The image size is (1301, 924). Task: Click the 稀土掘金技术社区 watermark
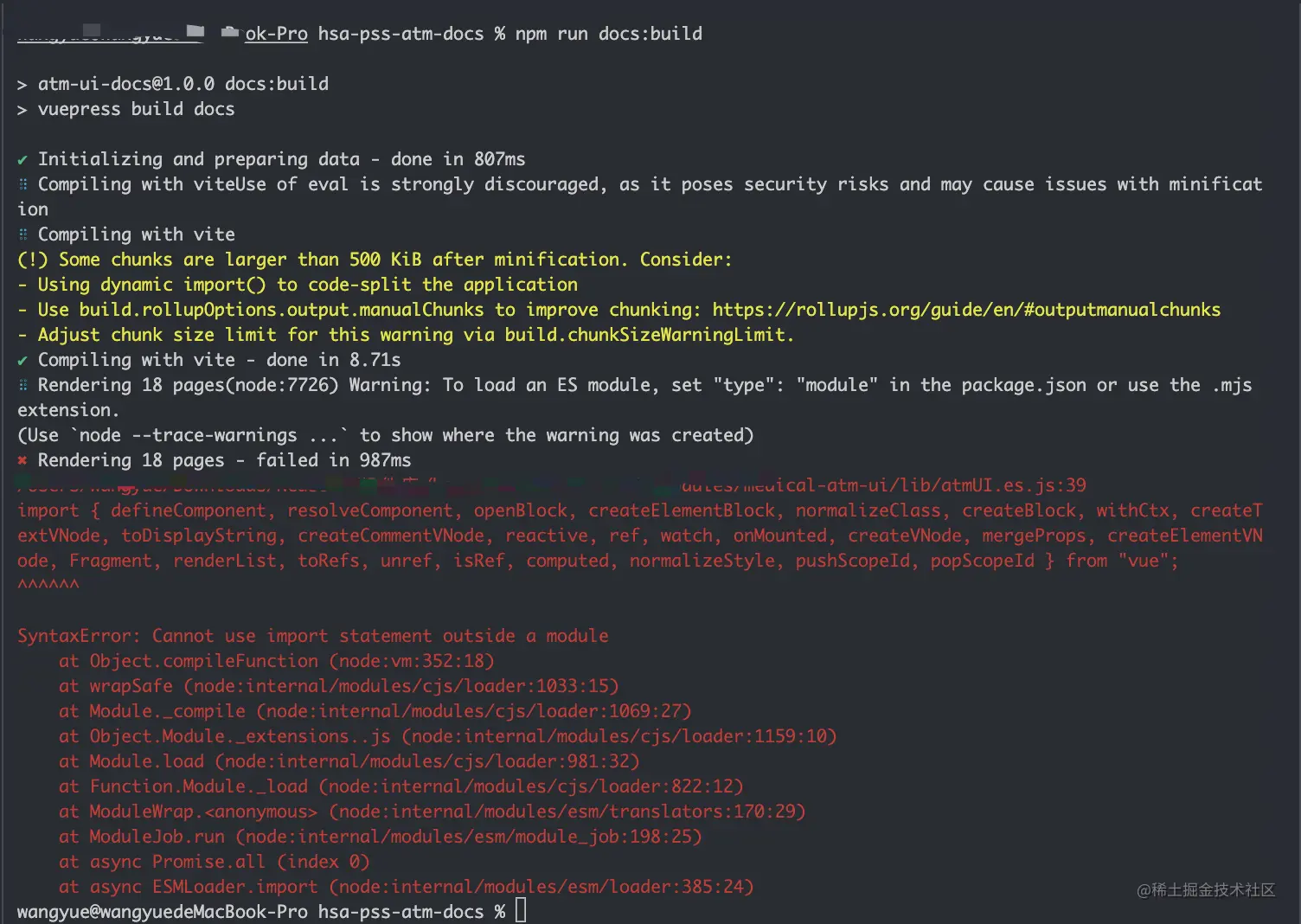point(1206,890)
